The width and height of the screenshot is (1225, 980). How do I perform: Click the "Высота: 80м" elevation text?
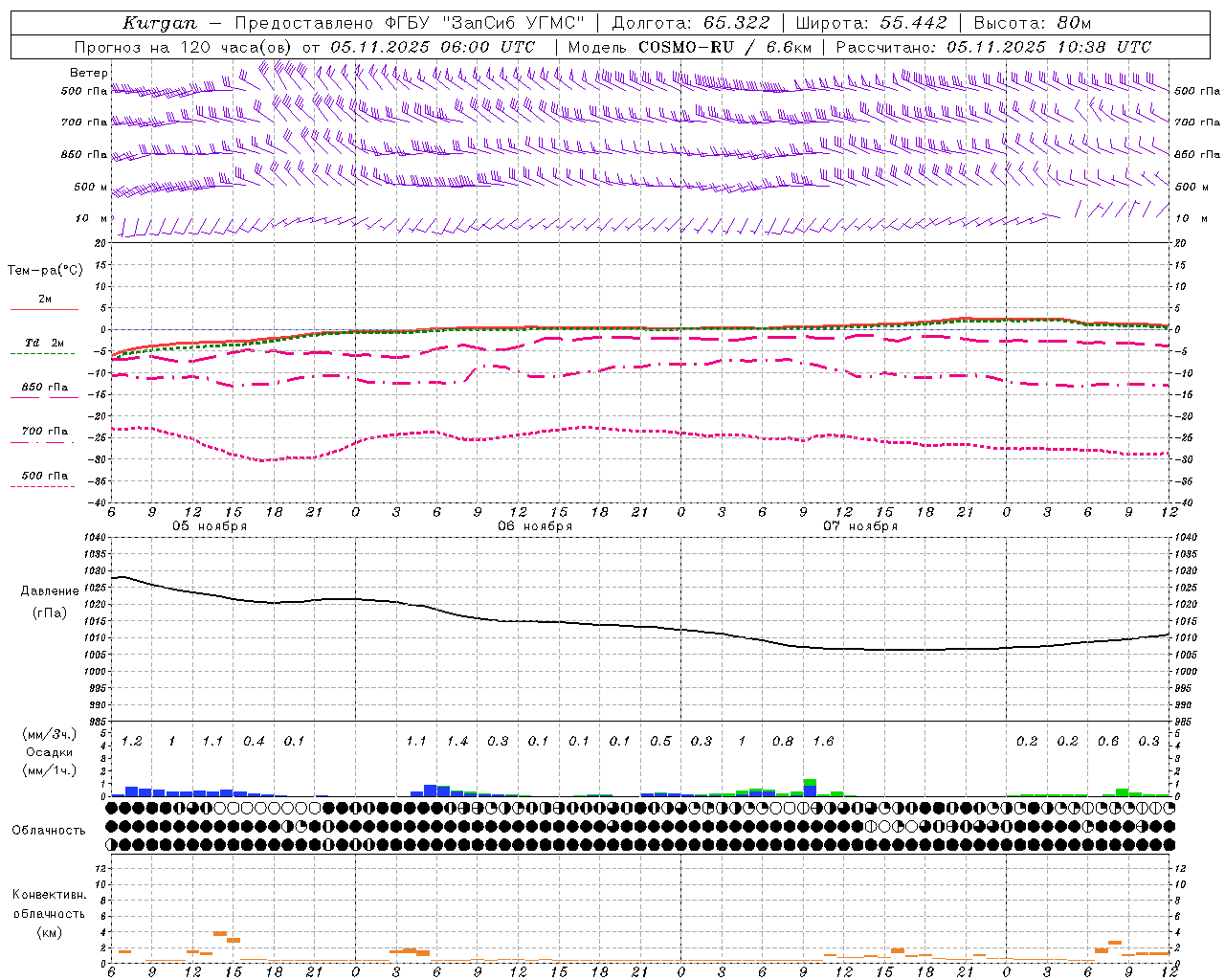(x=1032, y=23)
